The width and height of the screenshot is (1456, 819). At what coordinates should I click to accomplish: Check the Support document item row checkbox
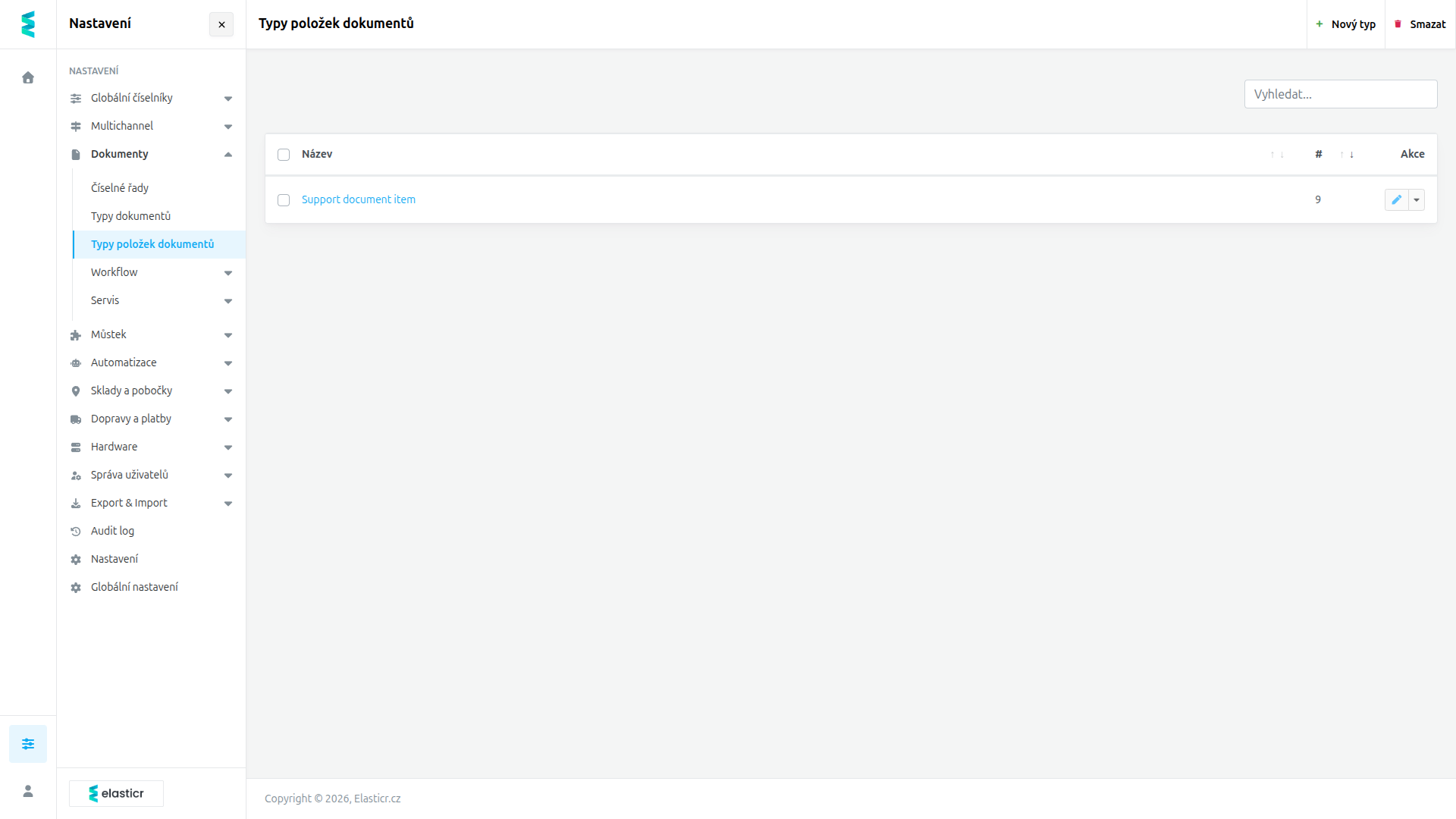(x=284, y=200)
